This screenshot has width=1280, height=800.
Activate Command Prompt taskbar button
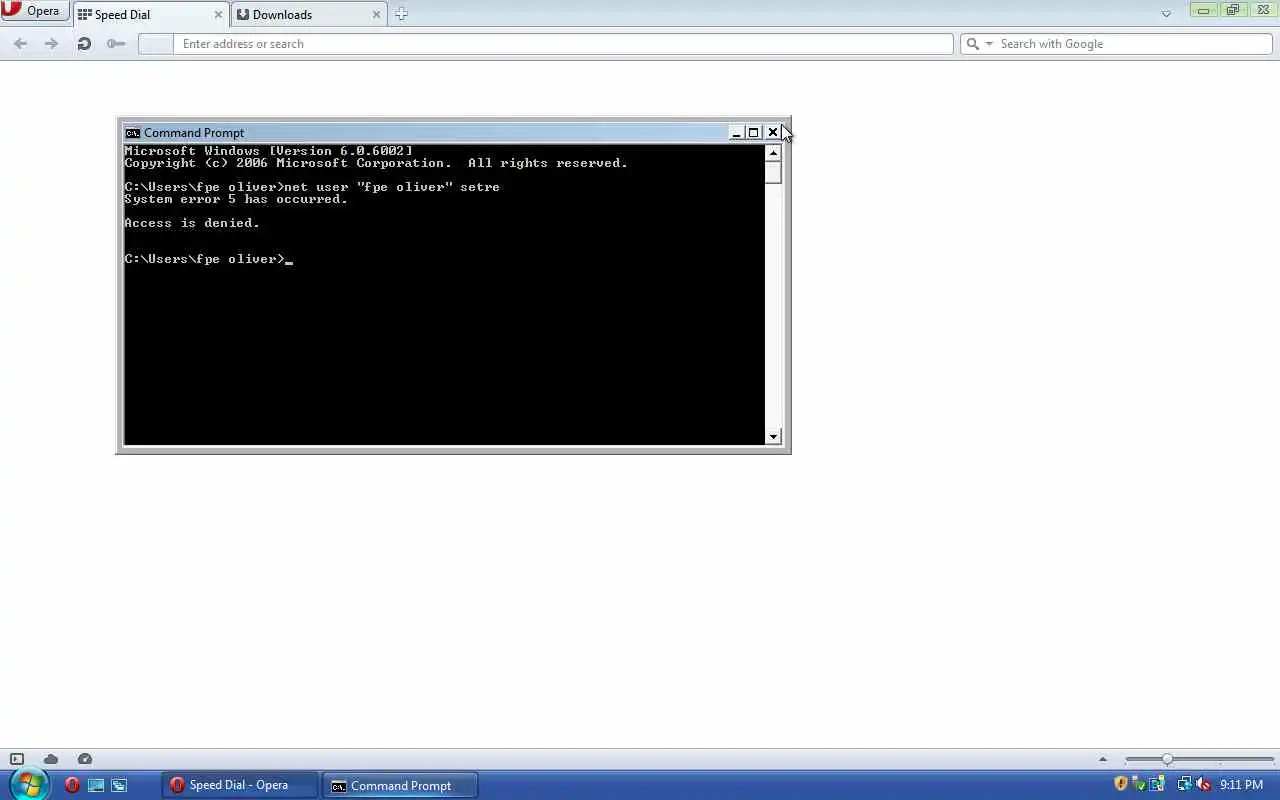pos(400,785)
